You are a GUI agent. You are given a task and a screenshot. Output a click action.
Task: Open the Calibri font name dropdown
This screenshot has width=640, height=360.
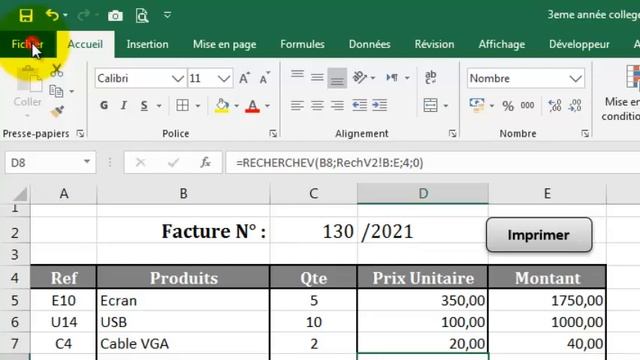[178, 78]
